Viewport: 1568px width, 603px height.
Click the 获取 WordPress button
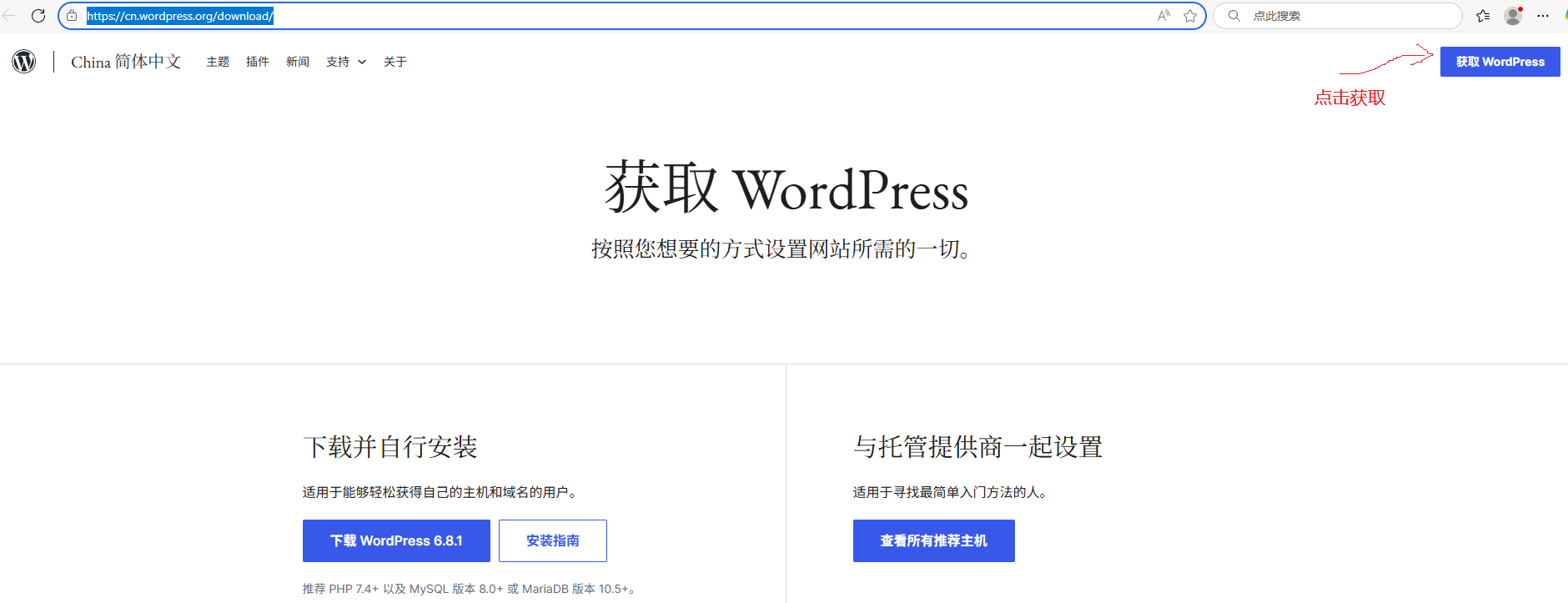click(x=1500, y=62)
